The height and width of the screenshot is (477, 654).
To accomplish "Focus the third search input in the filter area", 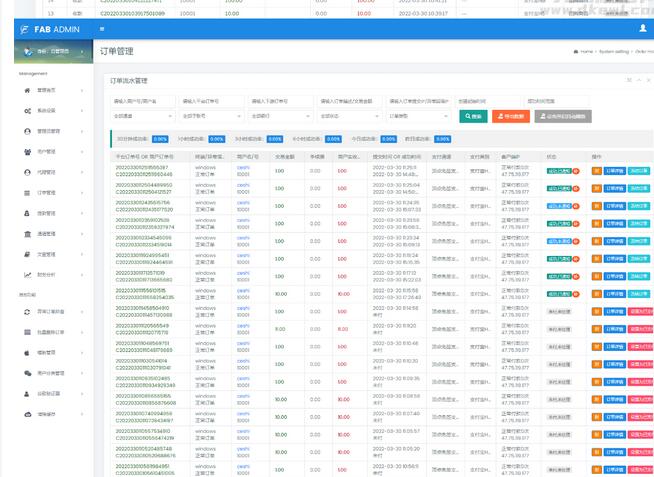I will pyautogui.click(x=280, y=101).
